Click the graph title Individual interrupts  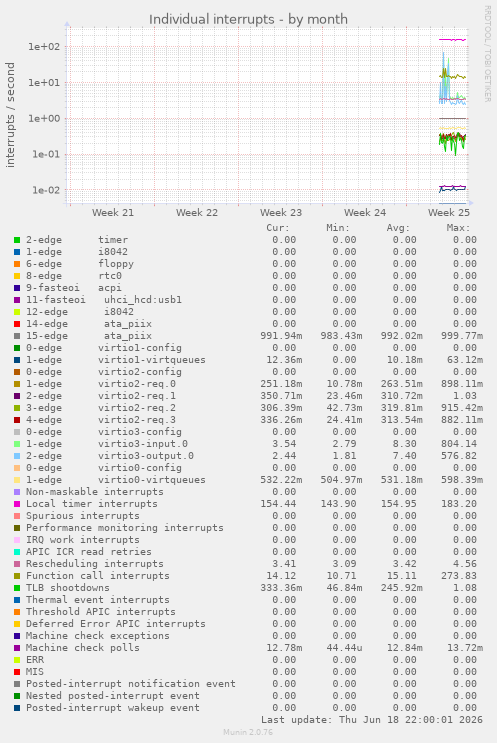(248, 19)
